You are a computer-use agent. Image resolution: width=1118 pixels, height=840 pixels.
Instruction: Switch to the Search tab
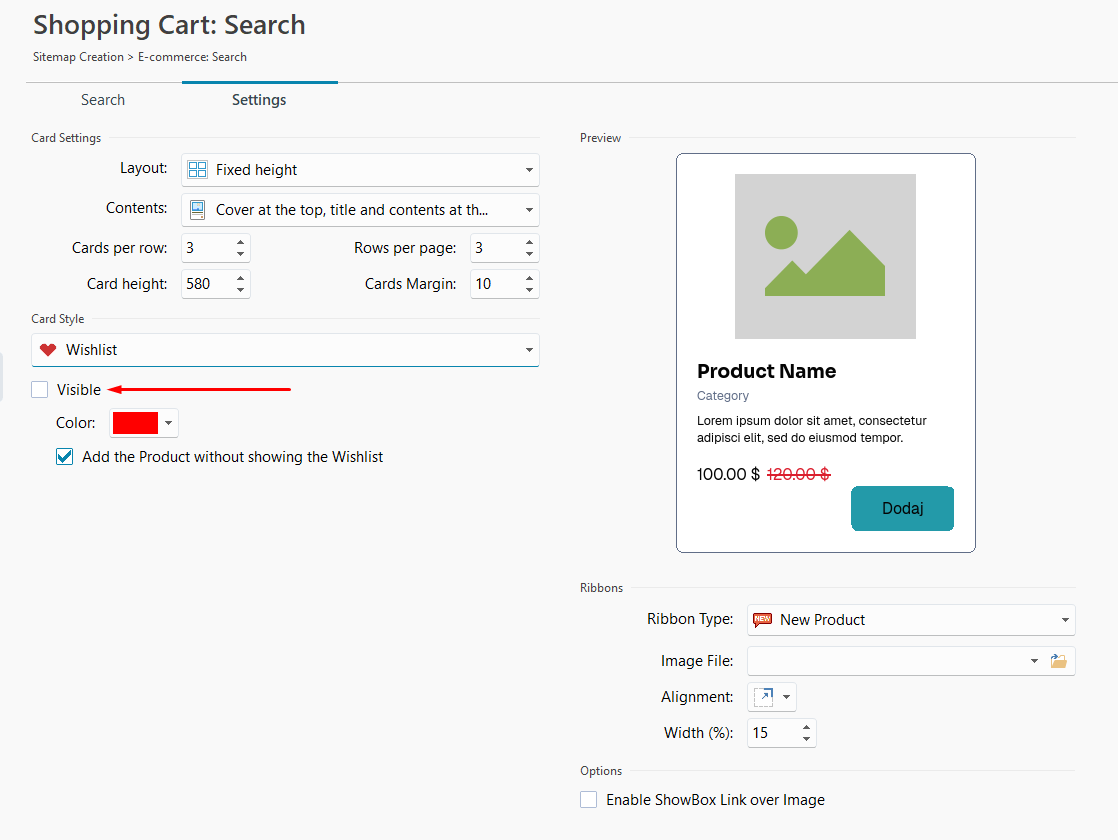(x=103, y=100)
